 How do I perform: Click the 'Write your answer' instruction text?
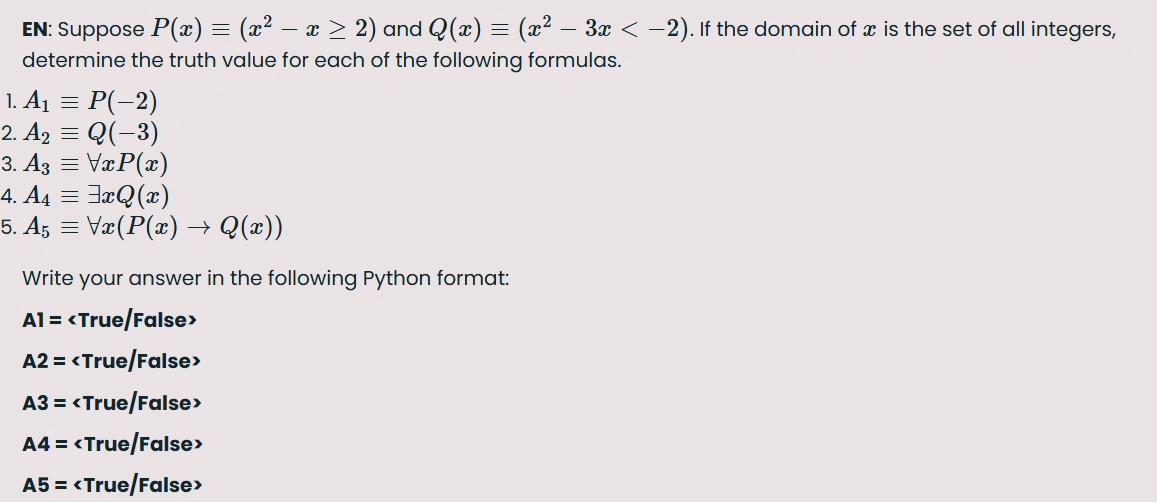click(266, 279)
